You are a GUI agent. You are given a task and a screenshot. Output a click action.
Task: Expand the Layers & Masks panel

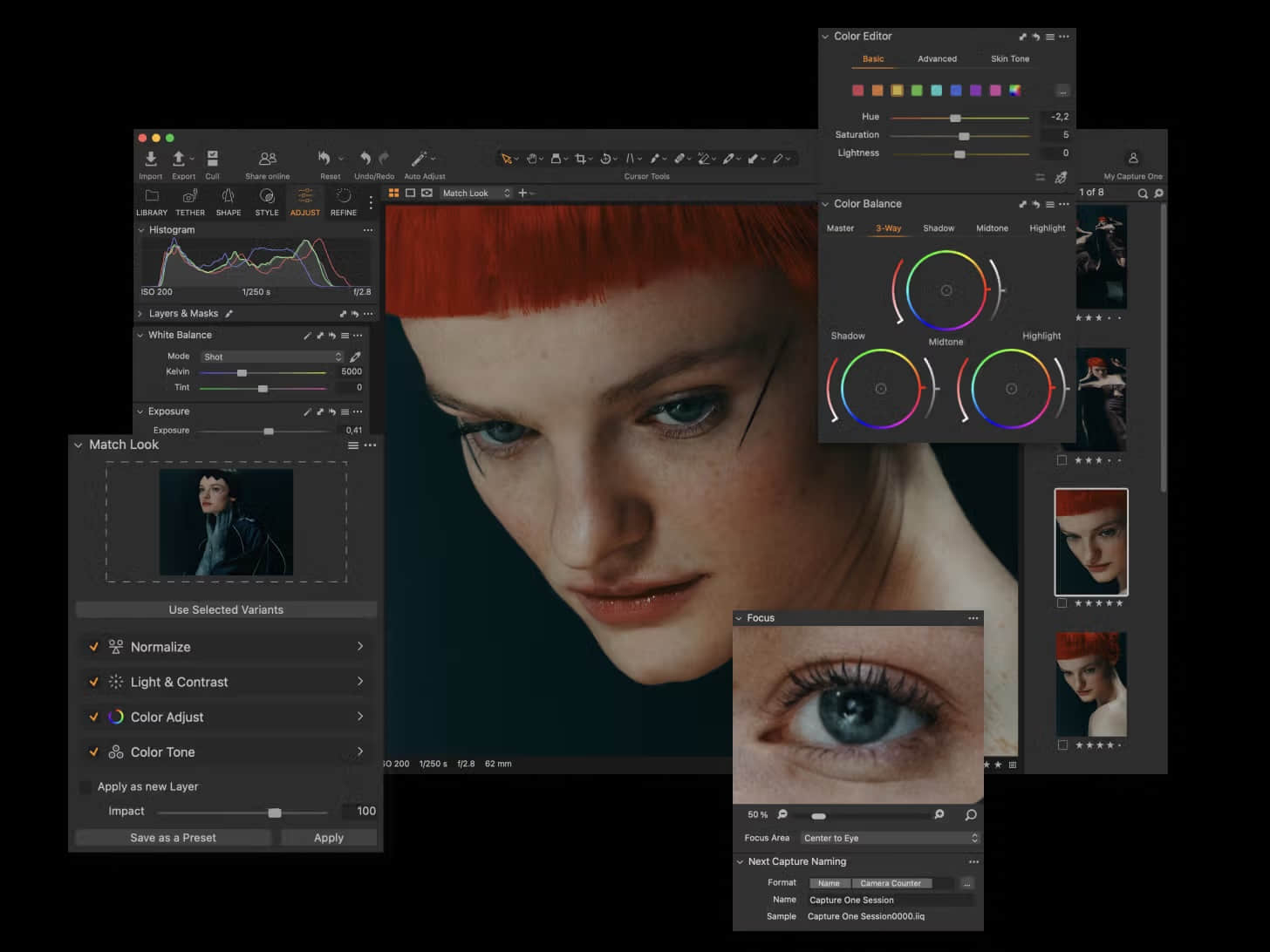140,314
